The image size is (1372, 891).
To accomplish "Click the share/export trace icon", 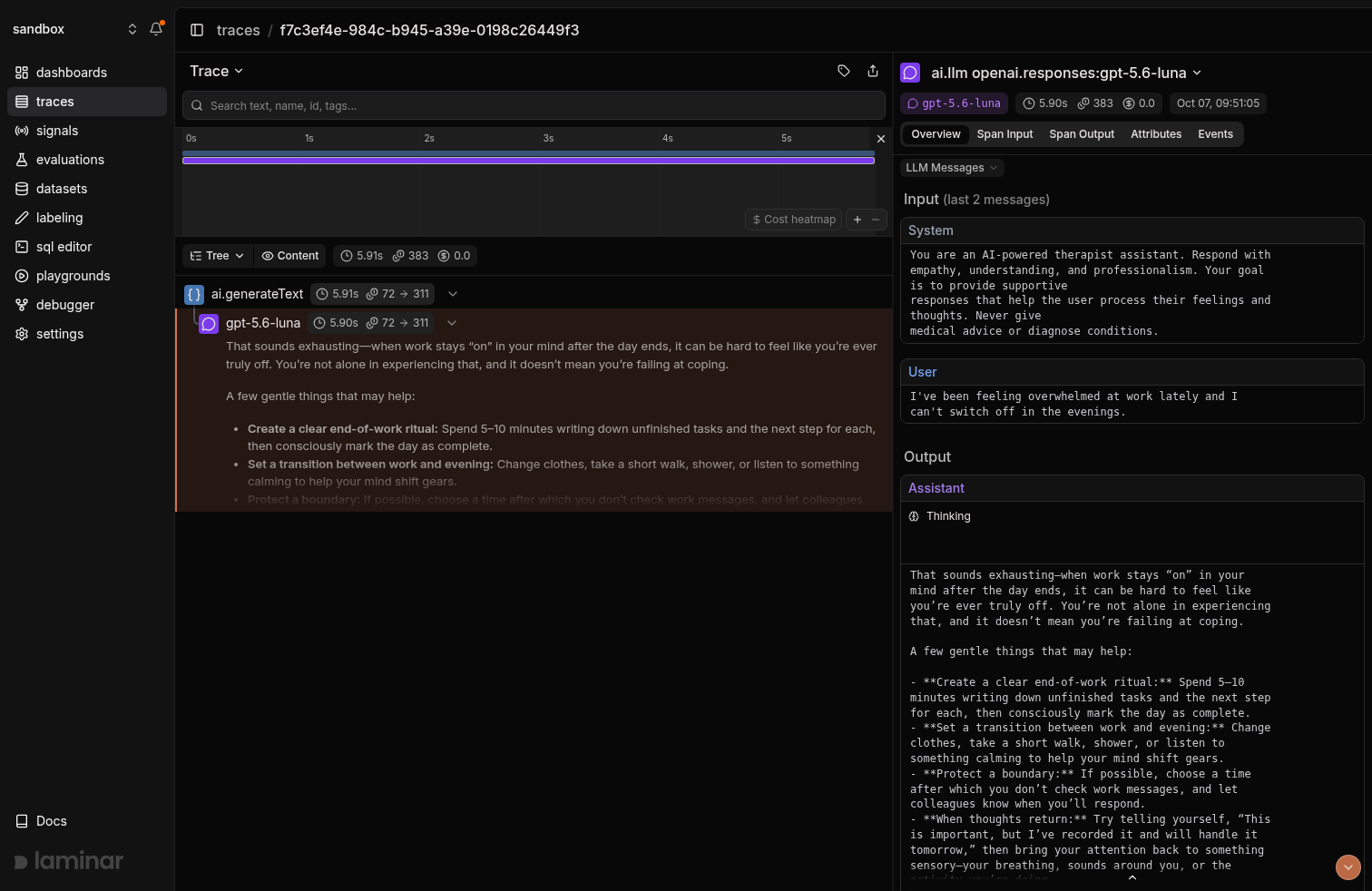I will click(873, 71).
